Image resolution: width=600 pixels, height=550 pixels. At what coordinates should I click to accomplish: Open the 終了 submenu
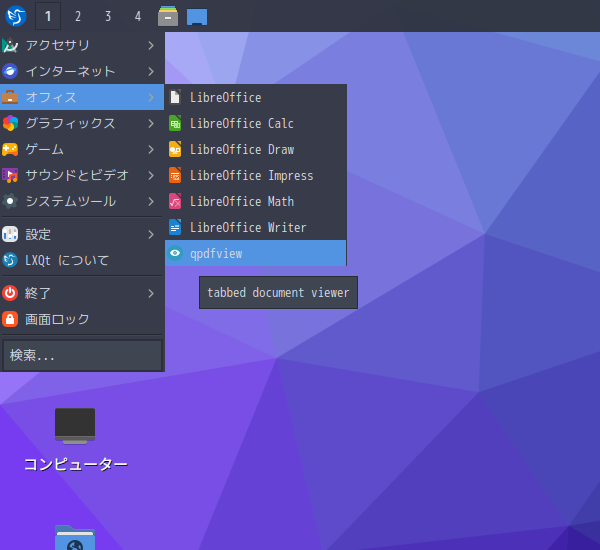(82, 293)
